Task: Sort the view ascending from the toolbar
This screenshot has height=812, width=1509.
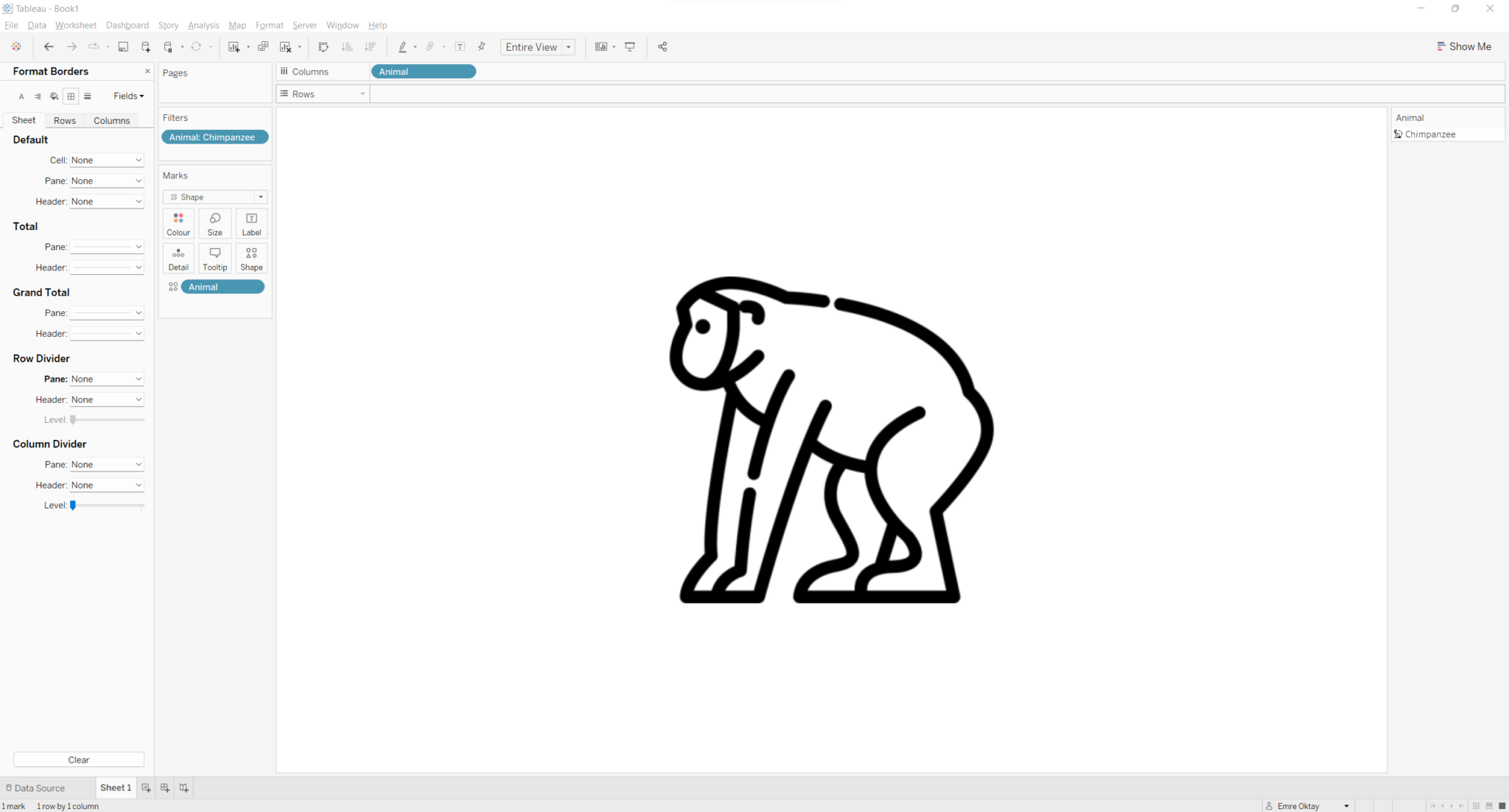Action: click(347, 46)
